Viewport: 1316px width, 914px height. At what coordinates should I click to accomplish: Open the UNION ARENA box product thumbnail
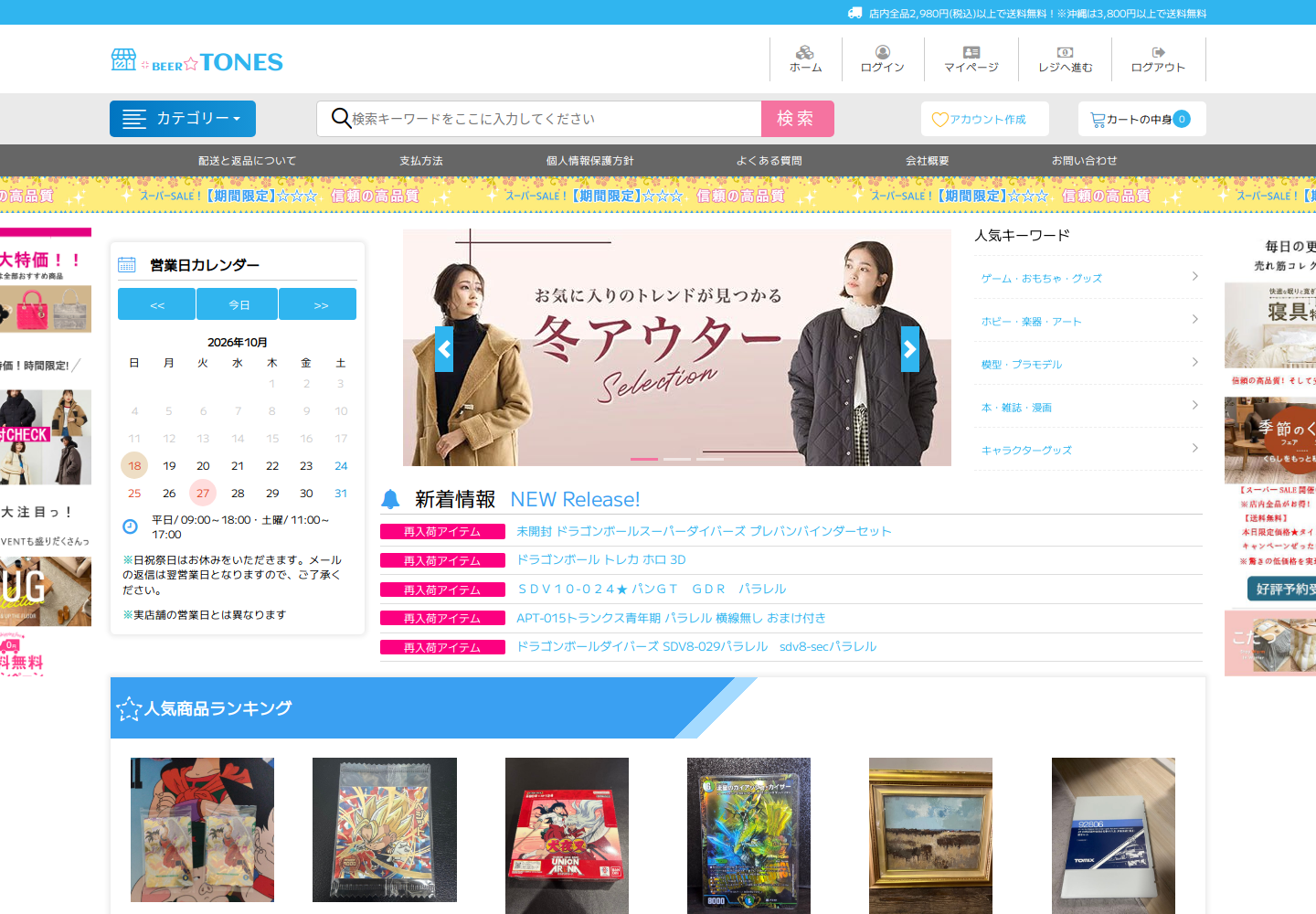pos(567,835)
